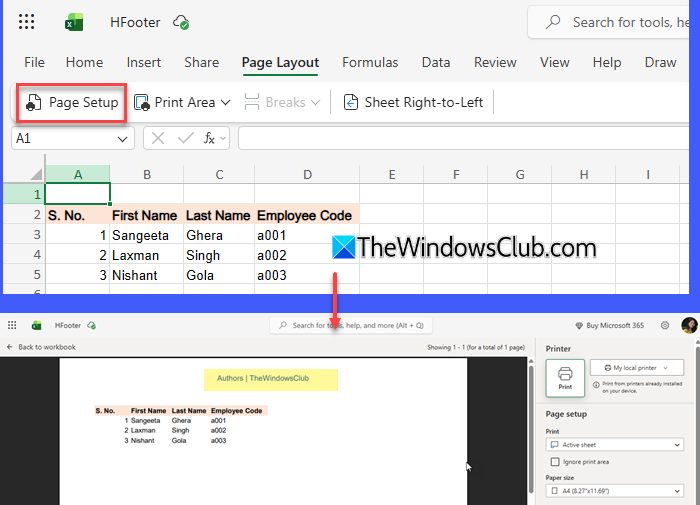Image resolution: width=700 pixels, height=505 pixels.
Task: Open the Help tab
Action: pyautogui.click(x=607, y=62)
